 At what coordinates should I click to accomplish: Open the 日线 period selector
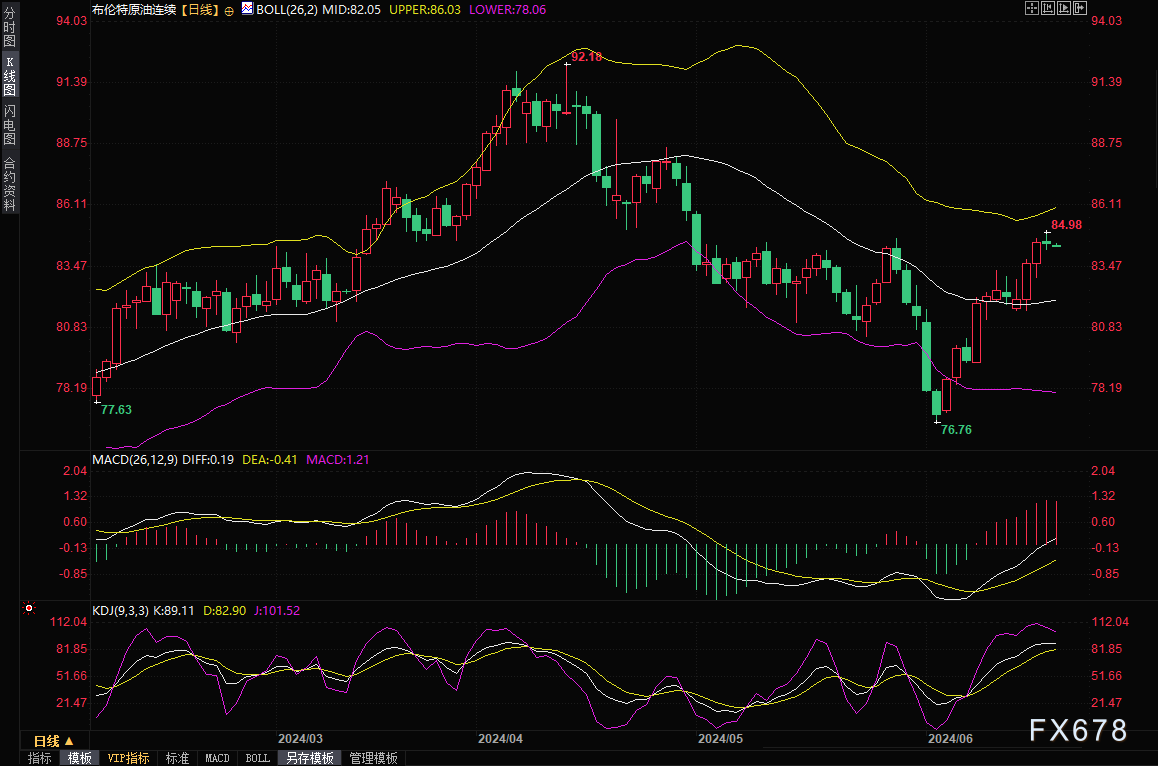[x=54, y=741]
